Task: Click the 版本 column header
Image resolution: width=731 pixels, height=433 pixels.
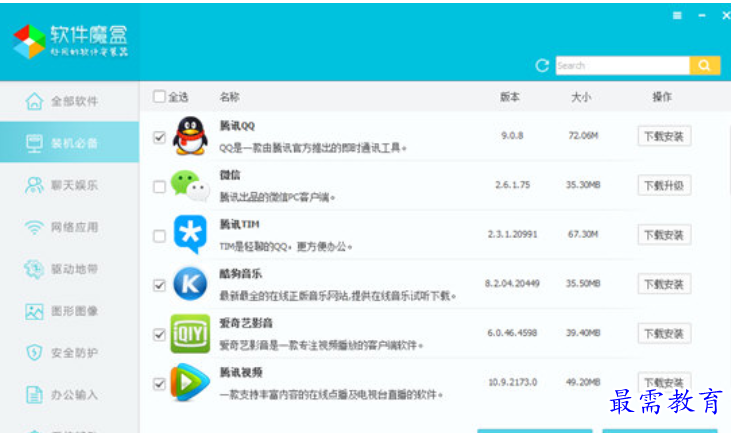Action: (510, 97)
